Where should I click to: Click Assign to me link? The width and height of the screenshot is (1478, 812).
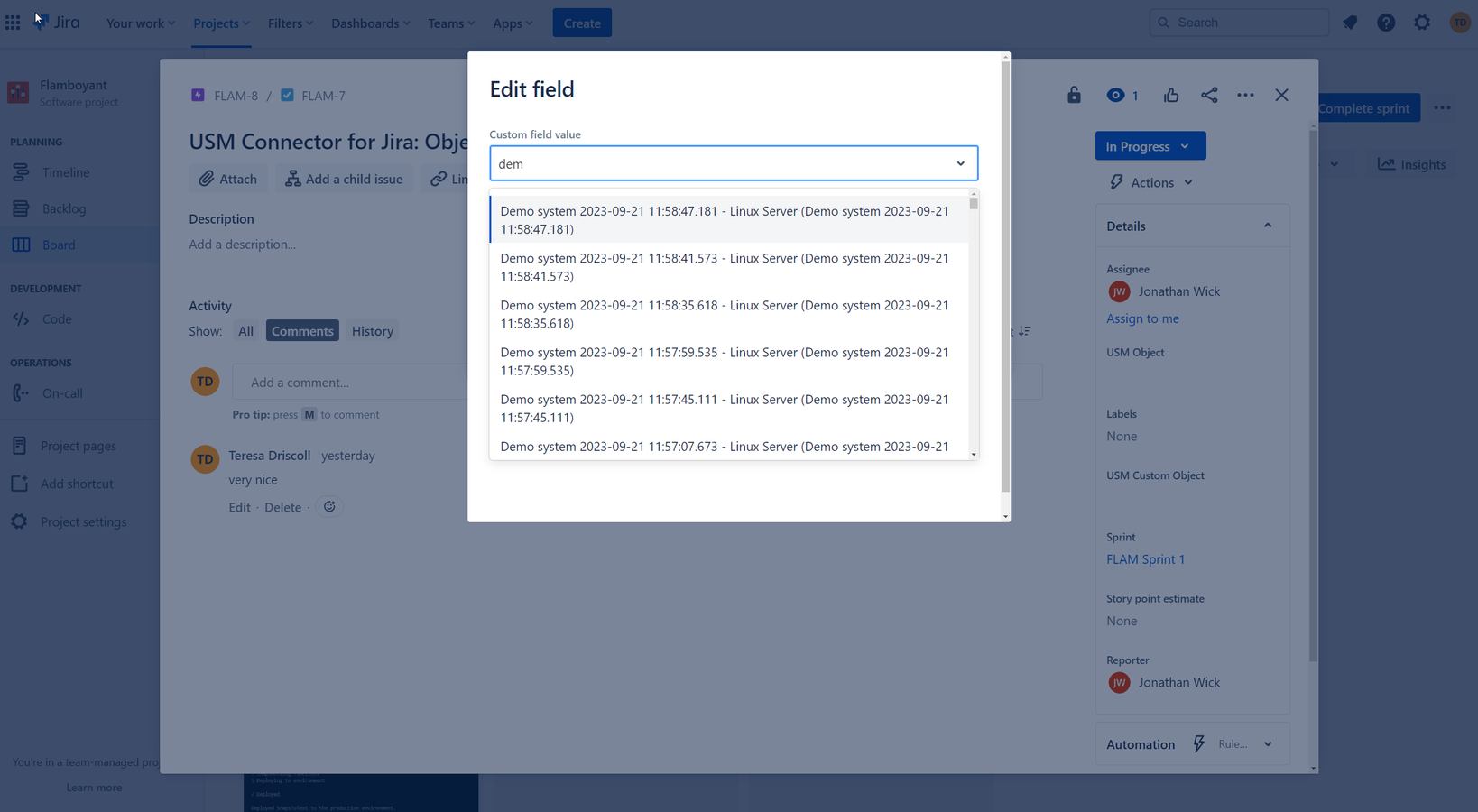pyautogui.click(x=1142, y=318)
